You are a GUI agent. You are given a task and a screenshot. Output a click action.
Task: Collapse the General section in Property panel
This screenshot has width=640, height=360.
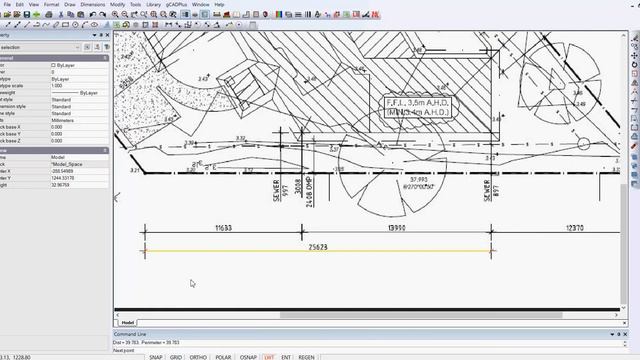click(x=105, y=58)
